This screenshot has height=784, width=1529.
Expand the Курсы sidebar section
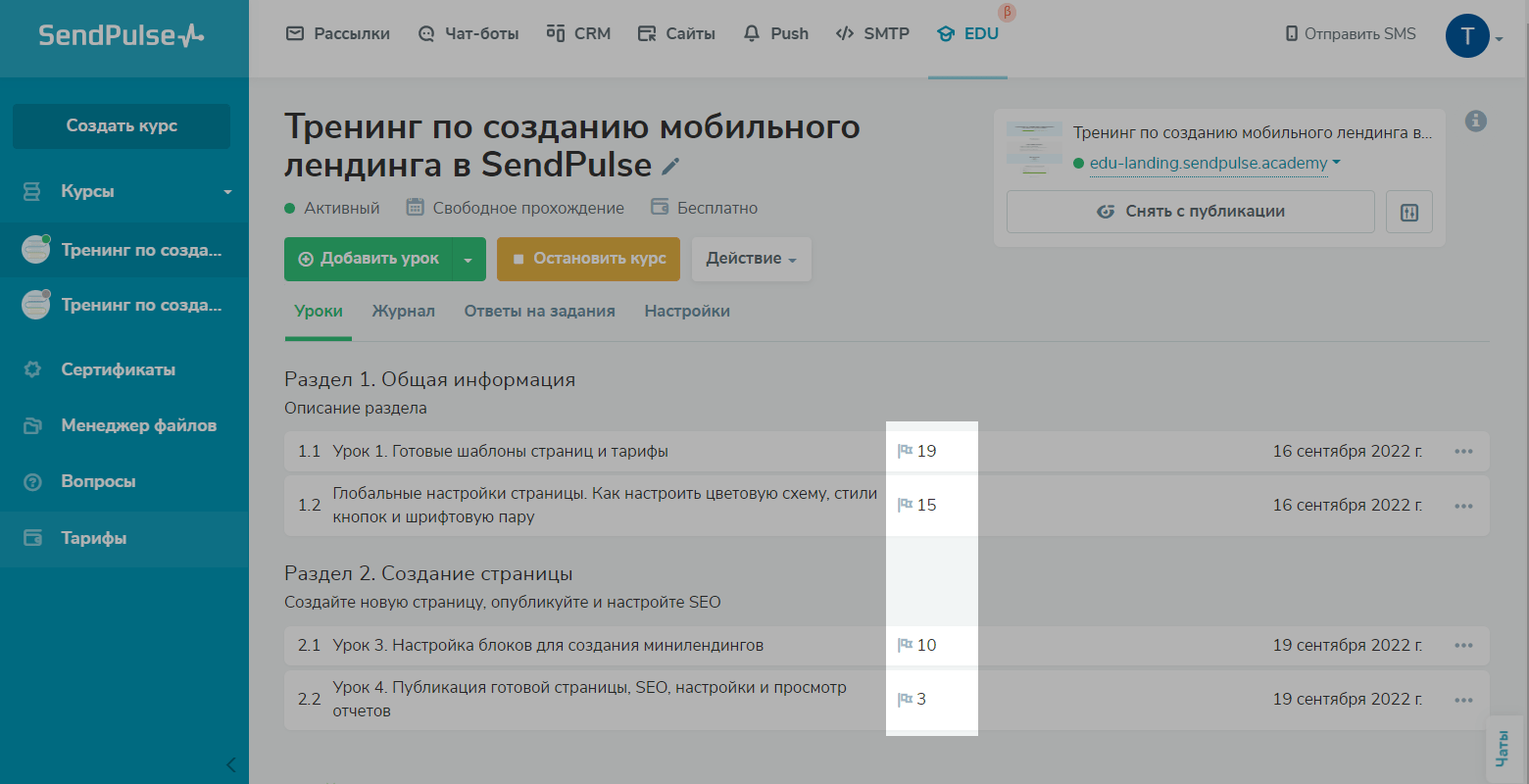pos(227,192)
